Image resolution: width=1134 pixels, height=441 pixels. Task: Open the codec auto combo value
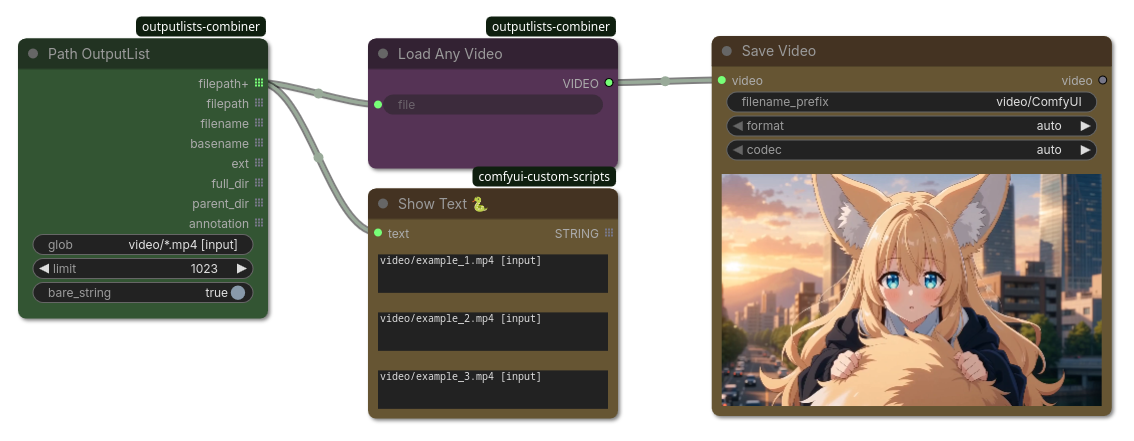pyautogui.click(x=1049, y=150)
